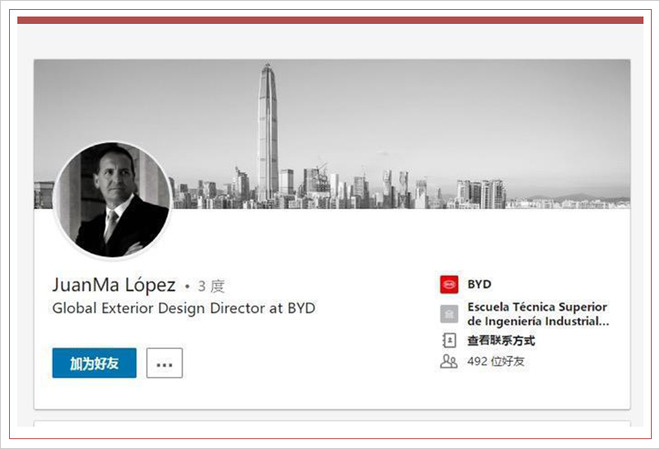Click the contact card icon beside 查看联系方式
The image size is (660, 449).
(x=449, y=340)
